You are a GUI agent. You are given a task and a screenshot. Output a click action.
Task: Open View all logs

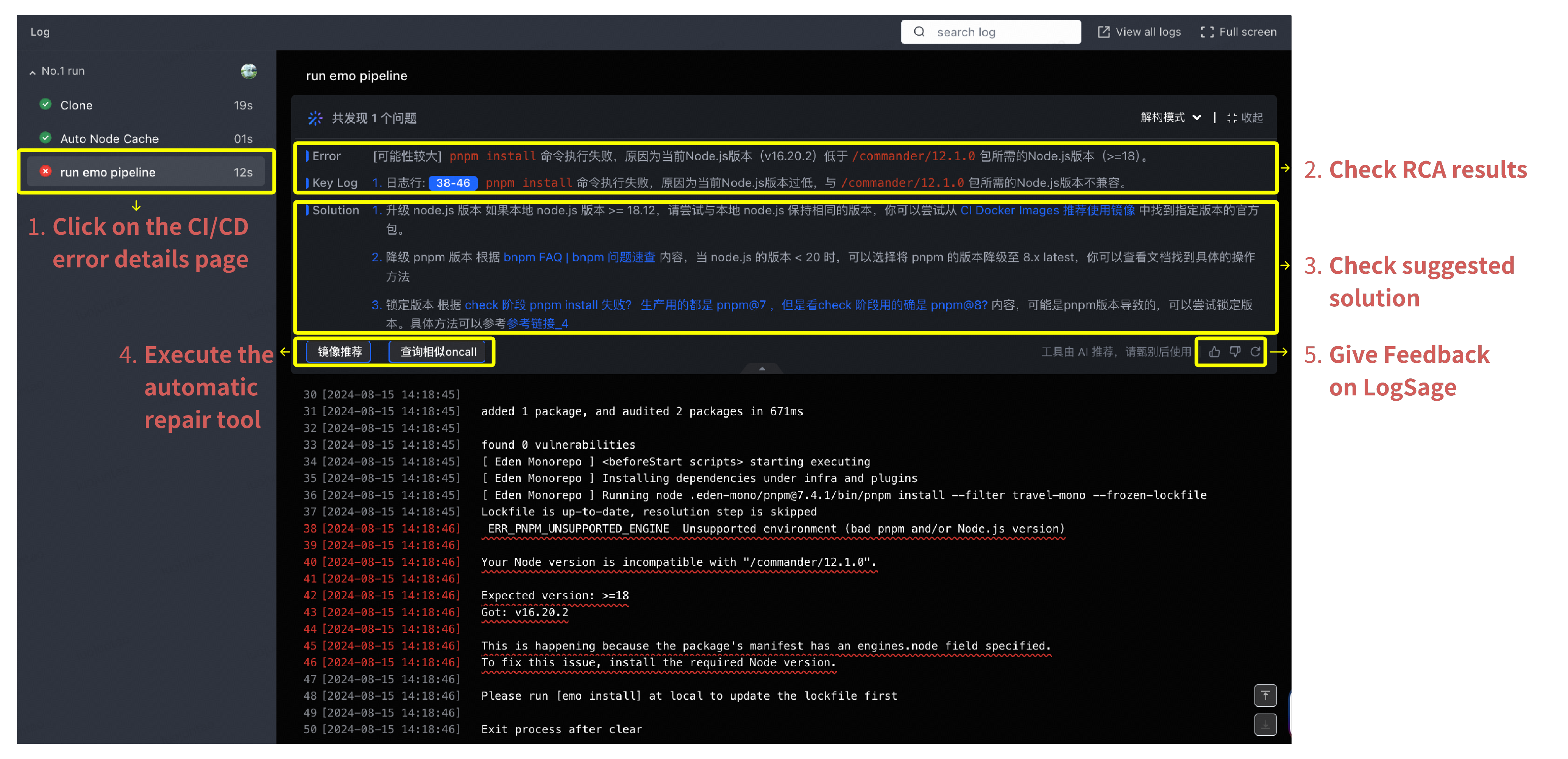click(1139, 32)
